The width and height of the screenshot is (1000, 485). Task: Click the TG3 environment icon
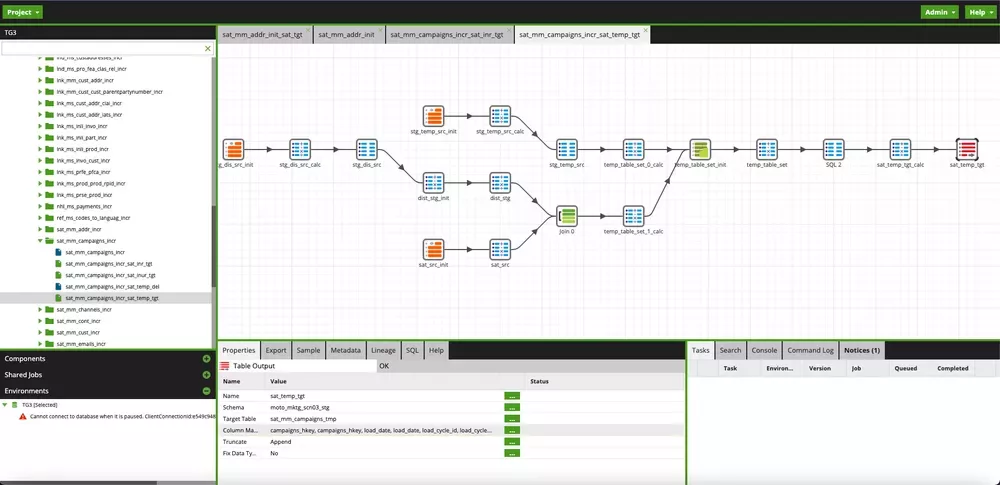[15, 405]
